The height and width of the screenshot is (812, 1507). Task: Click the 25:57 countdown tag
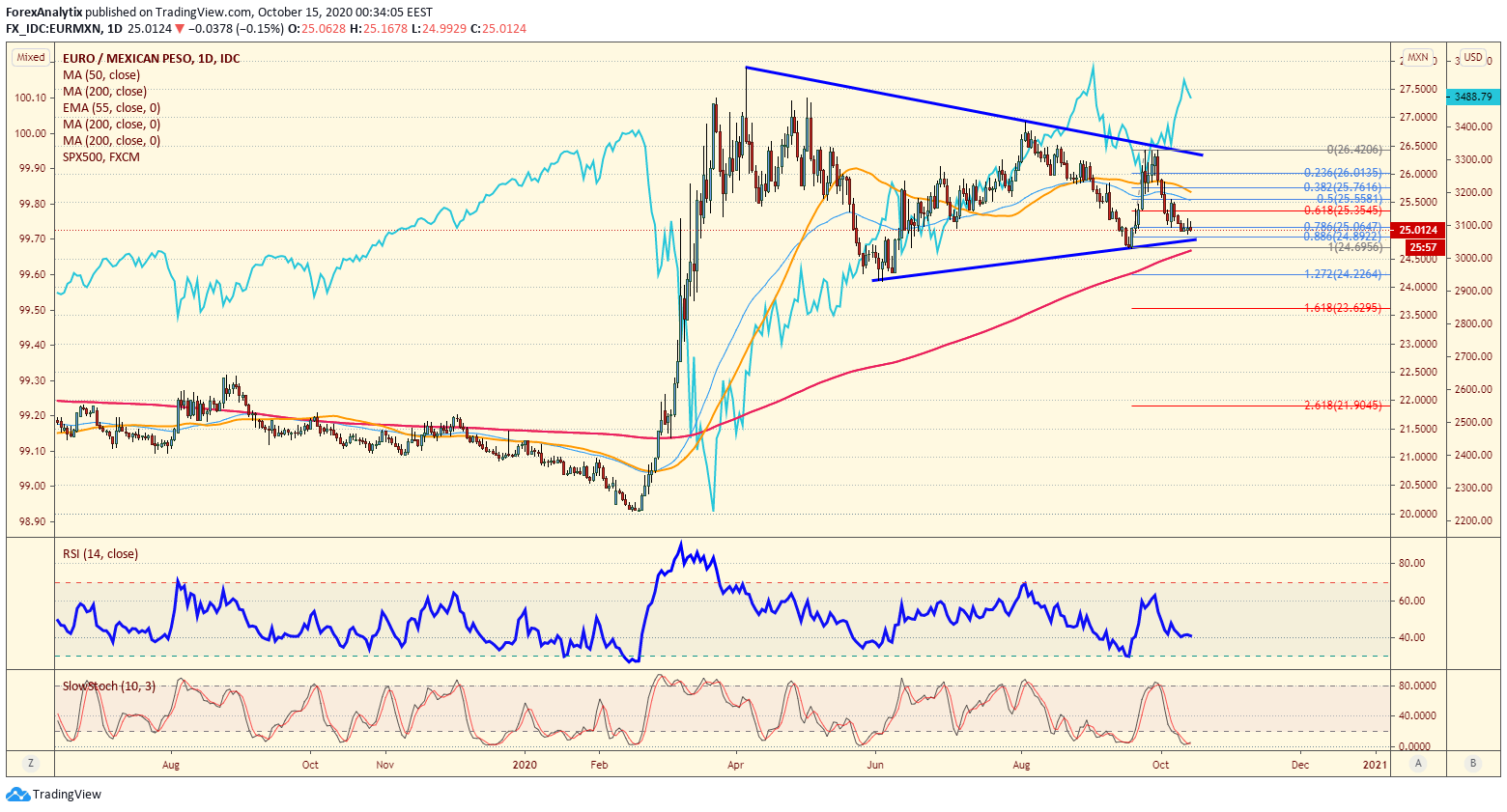click(1423, 247)
